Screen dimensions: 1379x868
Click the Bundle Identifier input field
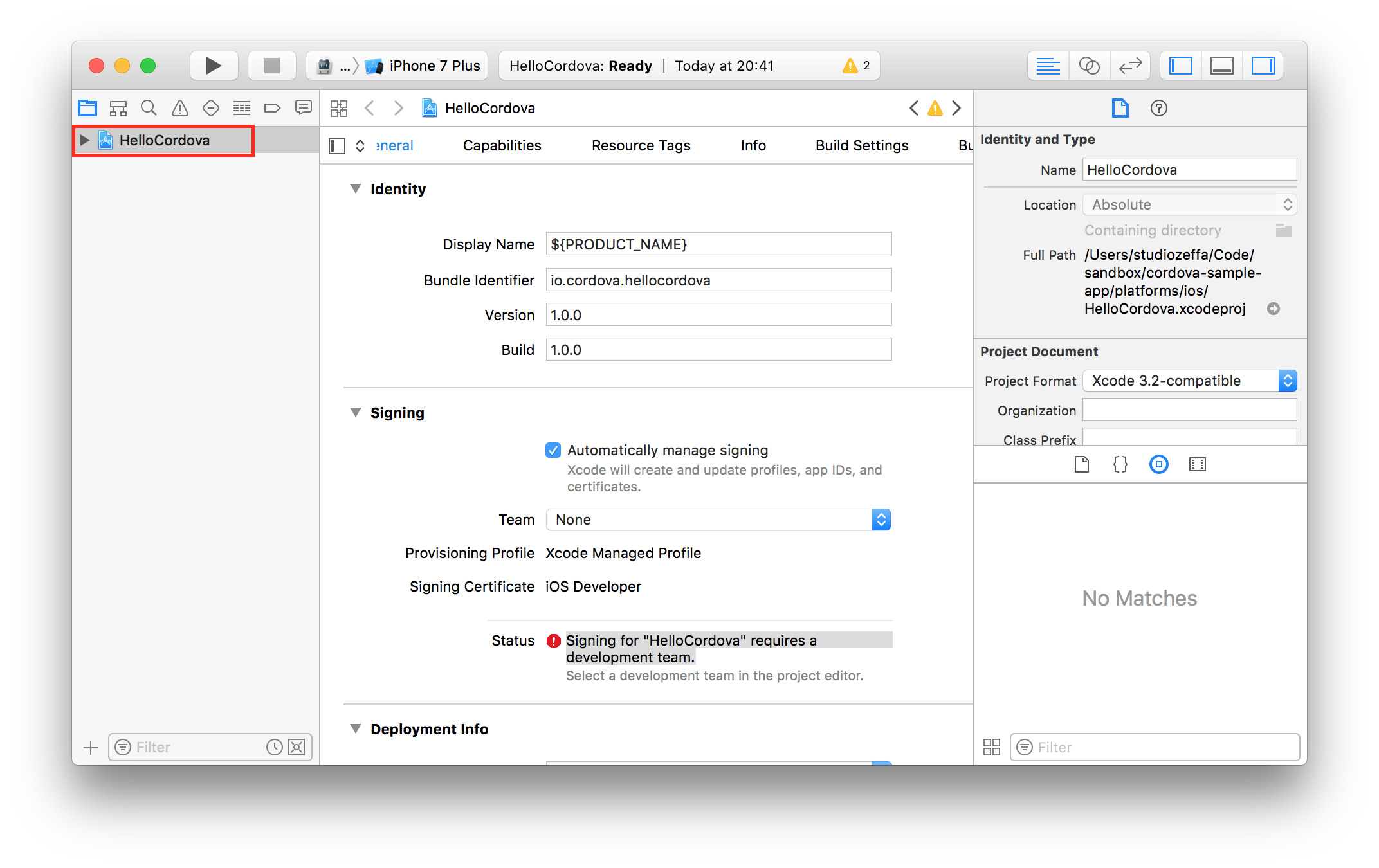(x=718, y=280)
